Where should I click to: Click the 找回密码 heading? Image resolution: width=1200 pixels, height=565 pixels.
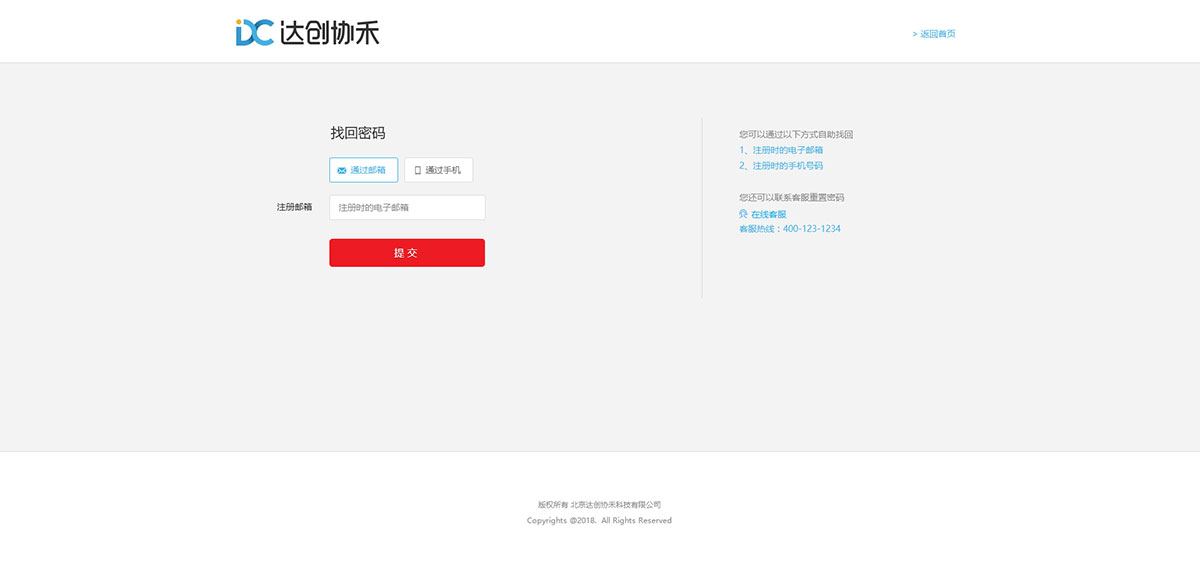(x=358, y=133)
